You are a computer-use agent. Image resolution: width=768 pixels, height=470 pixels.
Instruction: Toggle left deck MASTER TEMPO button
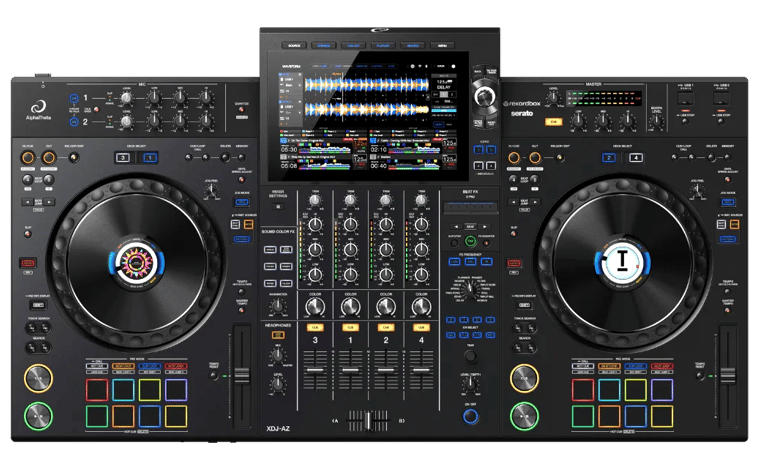coord(241,310)
